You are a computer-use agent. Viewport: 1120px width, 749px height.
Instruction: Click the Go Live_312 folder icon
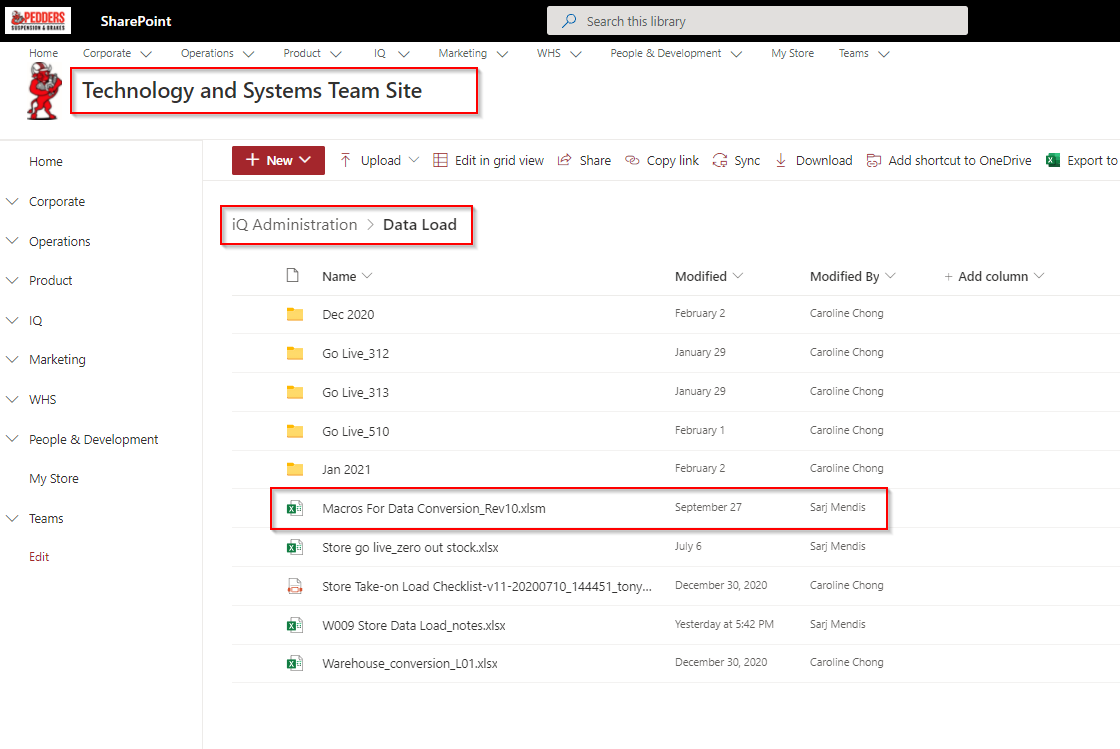coord(295,353)
